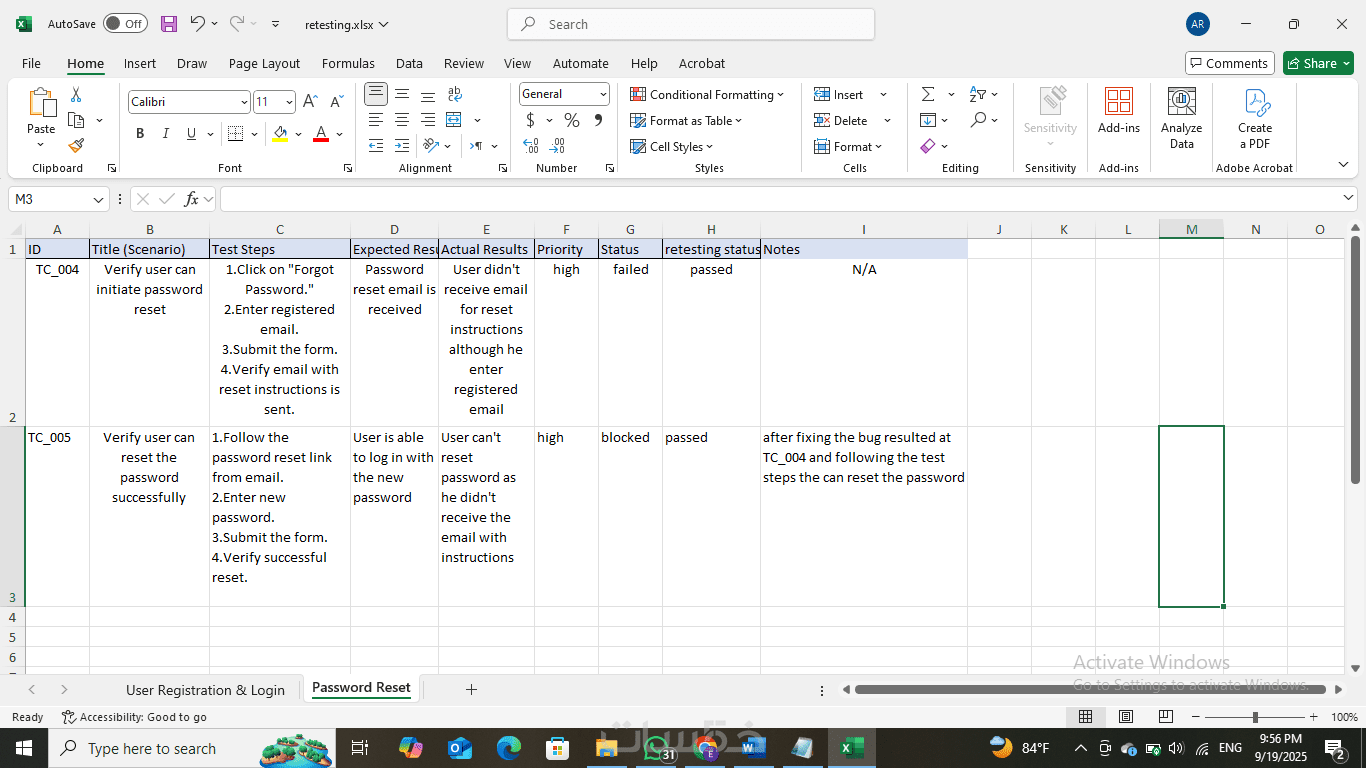Open Task View on taskbar
The height and width of the screenshot is (768, 1366).
pyautogui.click(x=361, y=748)
